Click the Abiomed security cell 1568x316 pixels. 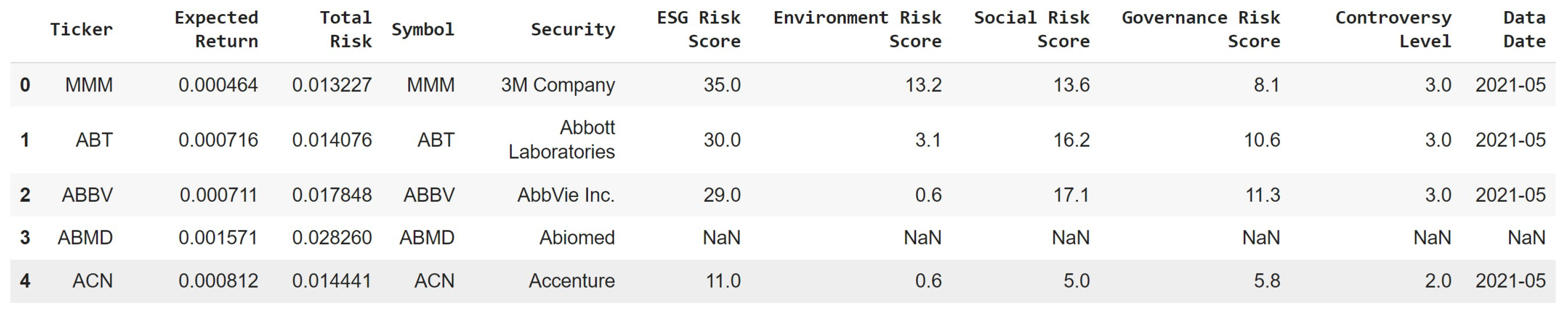coord(577,238)
